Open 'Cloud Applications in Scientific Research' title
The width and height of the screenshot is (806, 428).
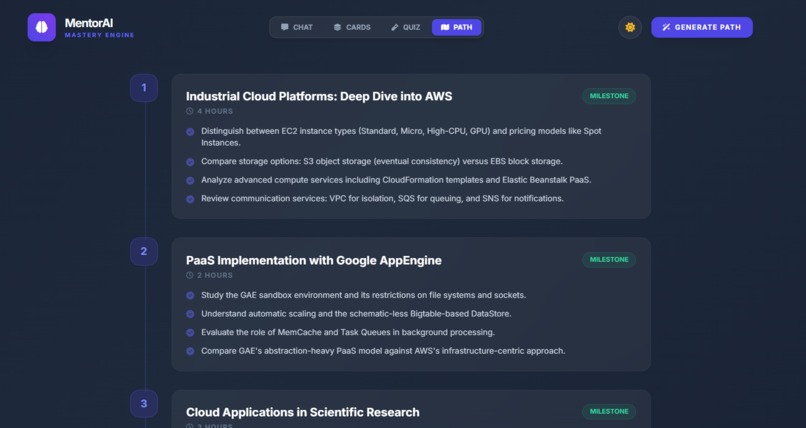302,413
